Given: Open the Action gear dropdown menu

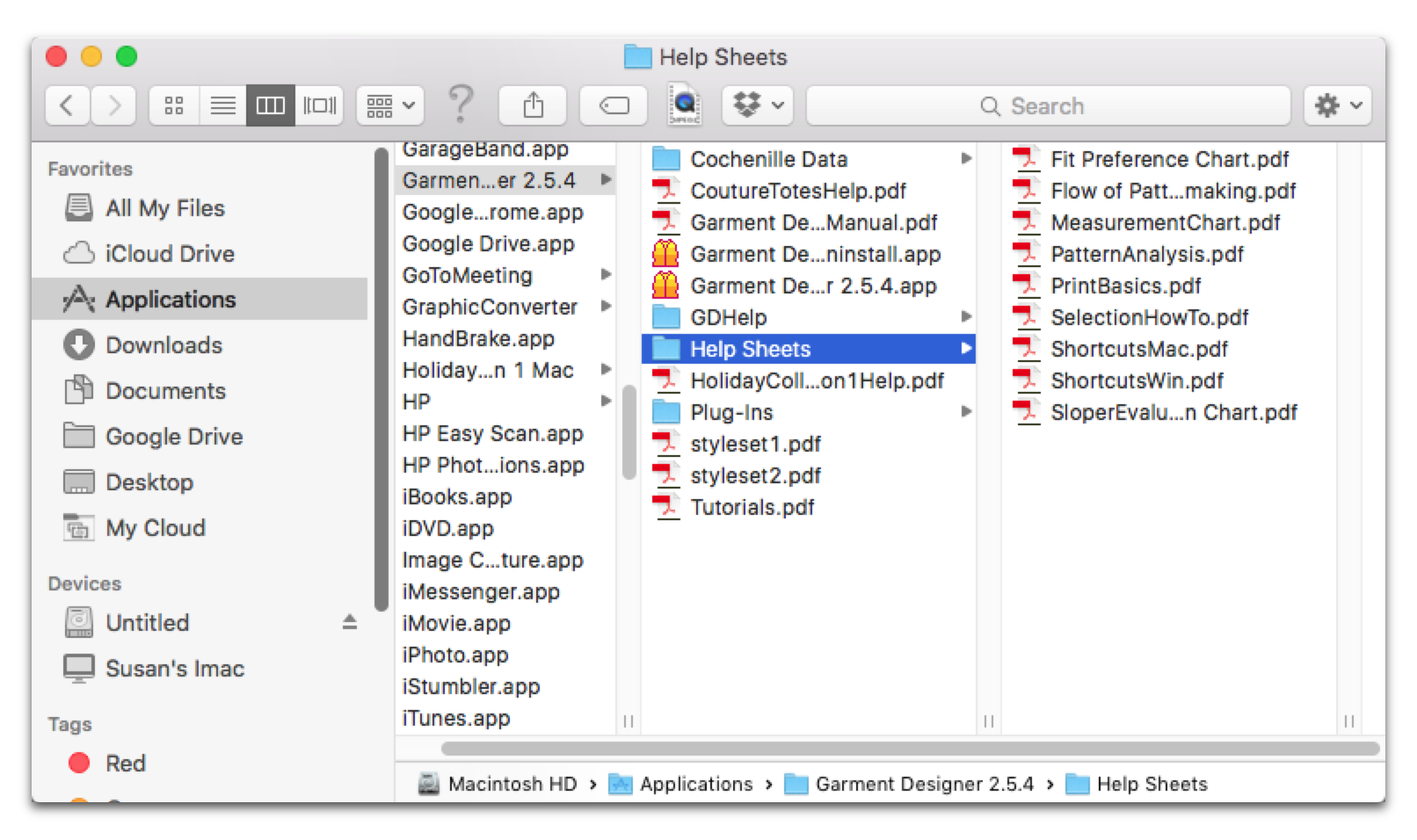Looking at the screenshot, I should point(1338,106).
